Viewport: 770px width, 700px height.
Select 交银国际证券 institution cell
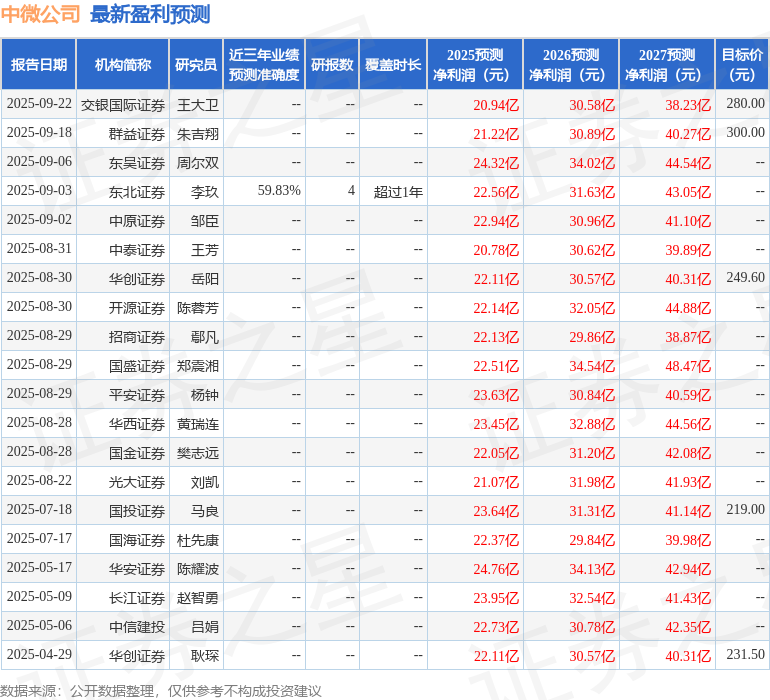coord(123,105)
